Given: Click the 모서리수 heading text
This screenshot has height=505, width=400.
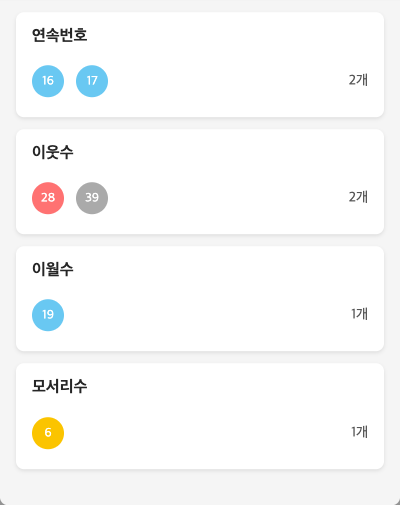Looking at the screenshot, I should pos(60,386).
